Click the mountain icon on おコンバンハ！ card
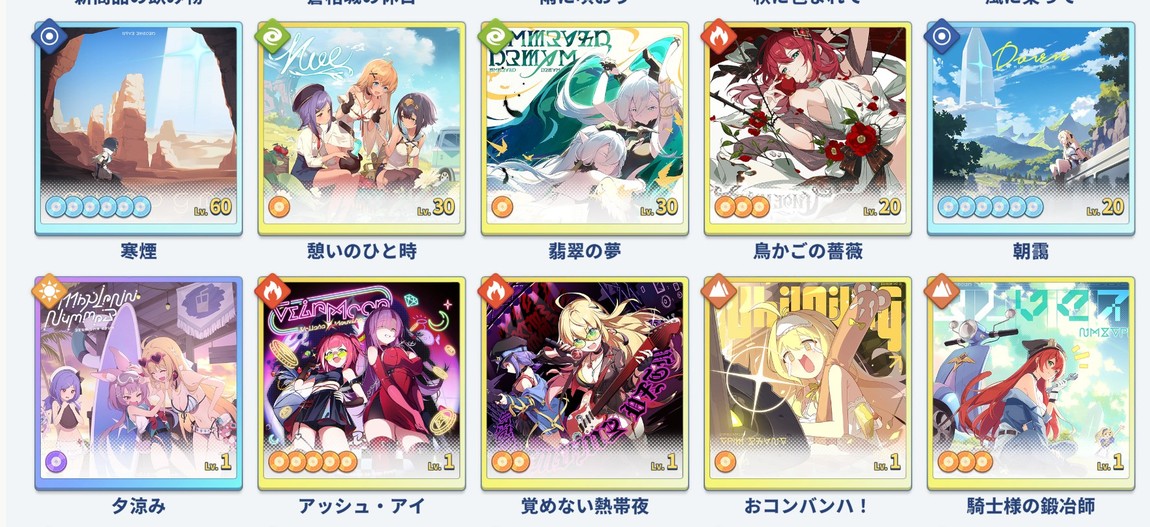1150x527 pixels. pyautogui.click(x=718, y=292)
